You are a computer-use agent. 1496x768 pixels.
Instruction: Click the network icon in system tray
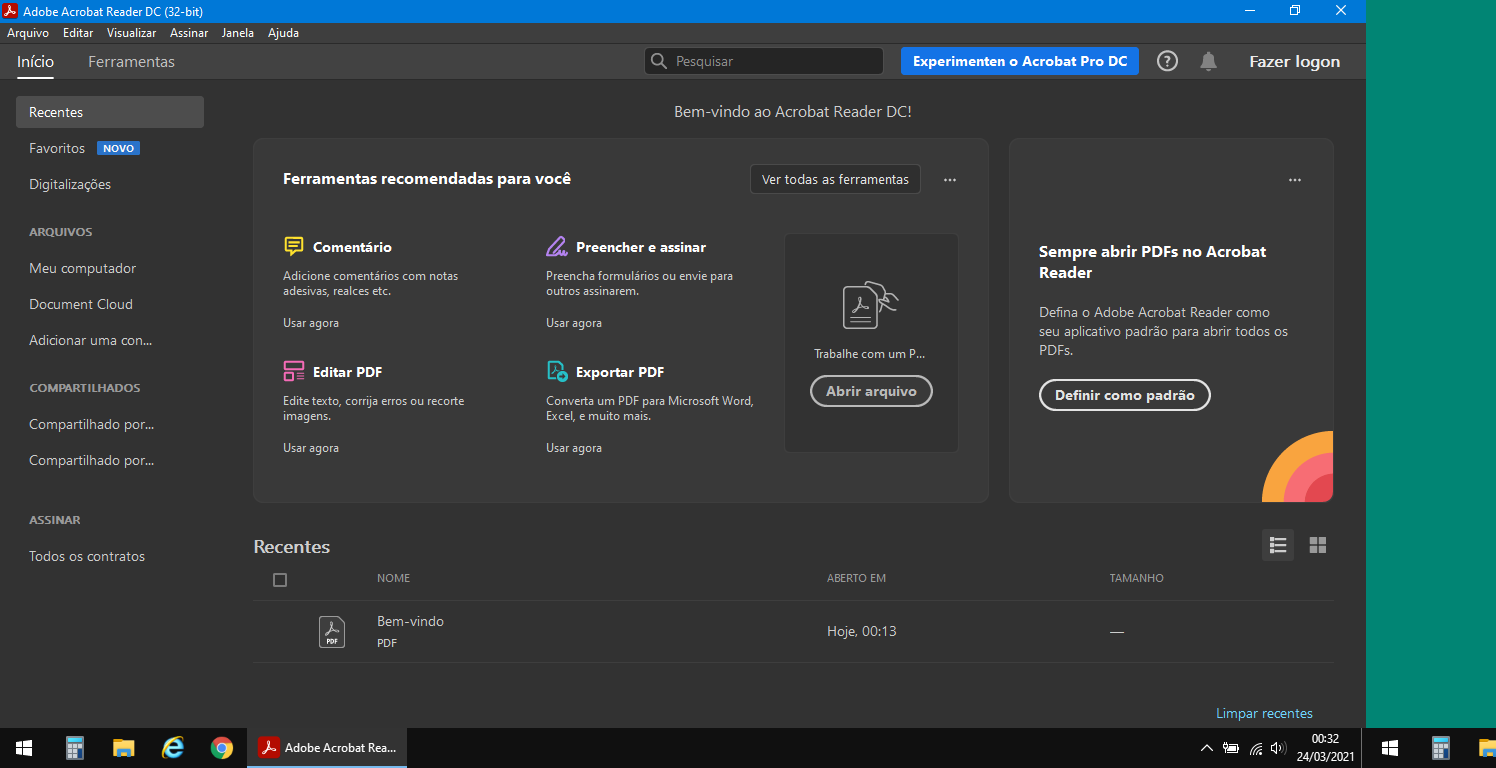[1255, 748]
